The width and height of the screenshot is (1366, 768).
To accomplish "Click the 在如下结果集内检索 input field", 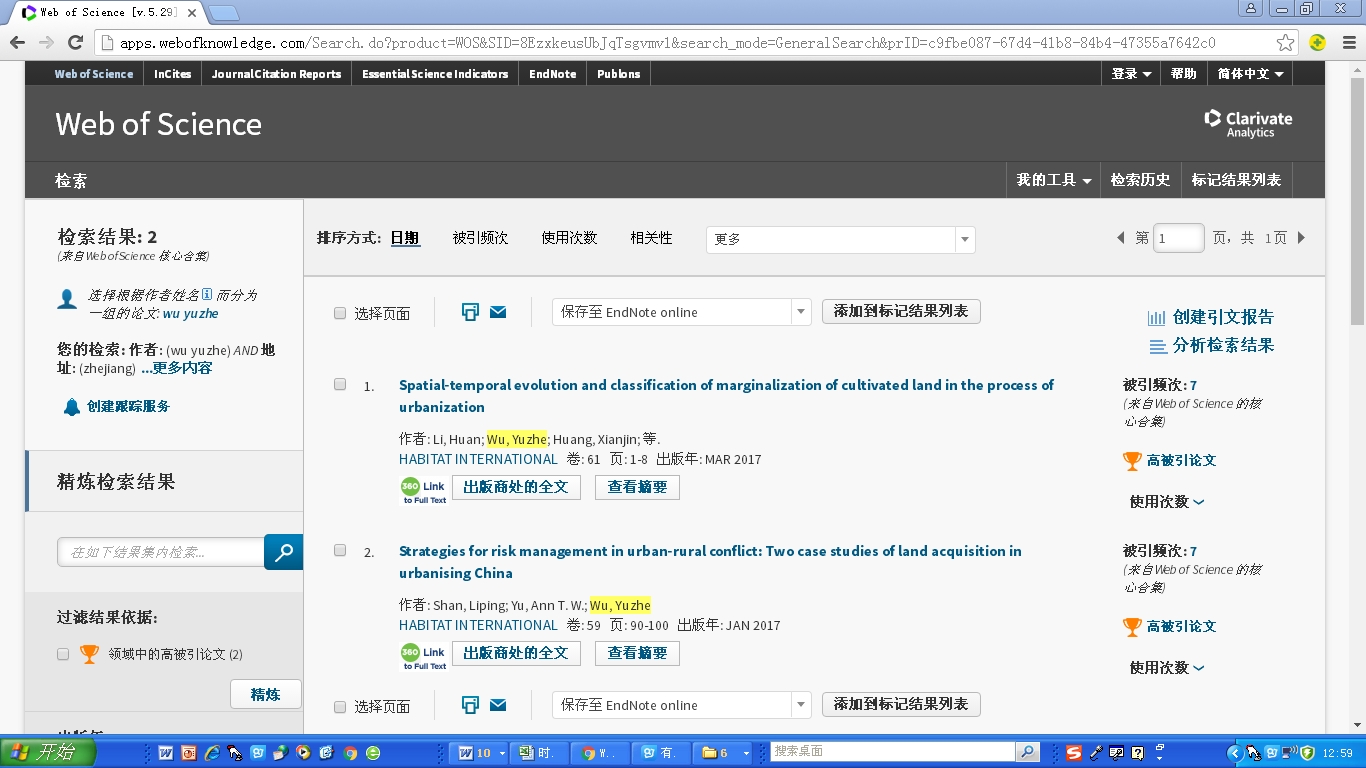I will [x=161, y=552].
